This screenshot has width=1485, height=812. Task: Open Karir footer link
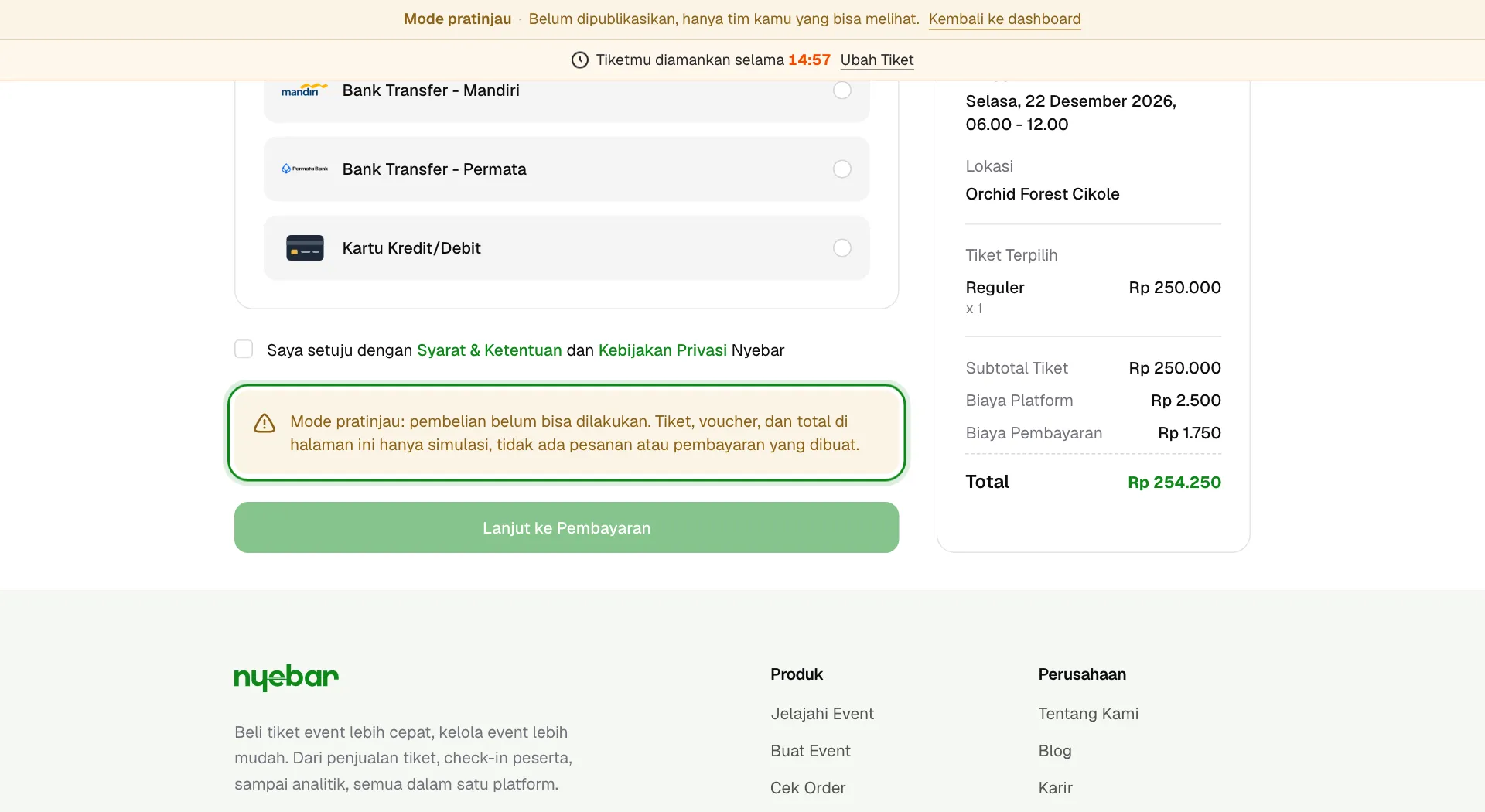click(x=1055, y=788)
